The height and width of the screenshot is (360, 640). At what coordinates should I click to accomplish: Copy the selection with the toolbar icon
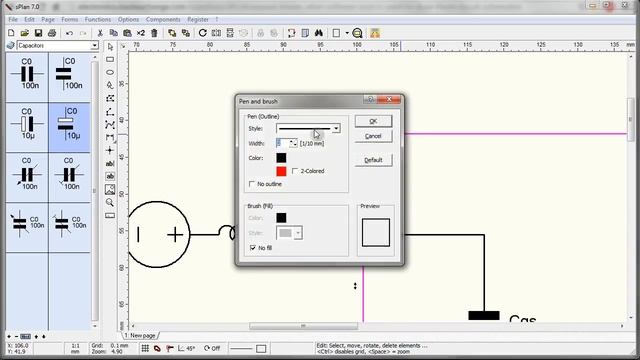(114, 33)
